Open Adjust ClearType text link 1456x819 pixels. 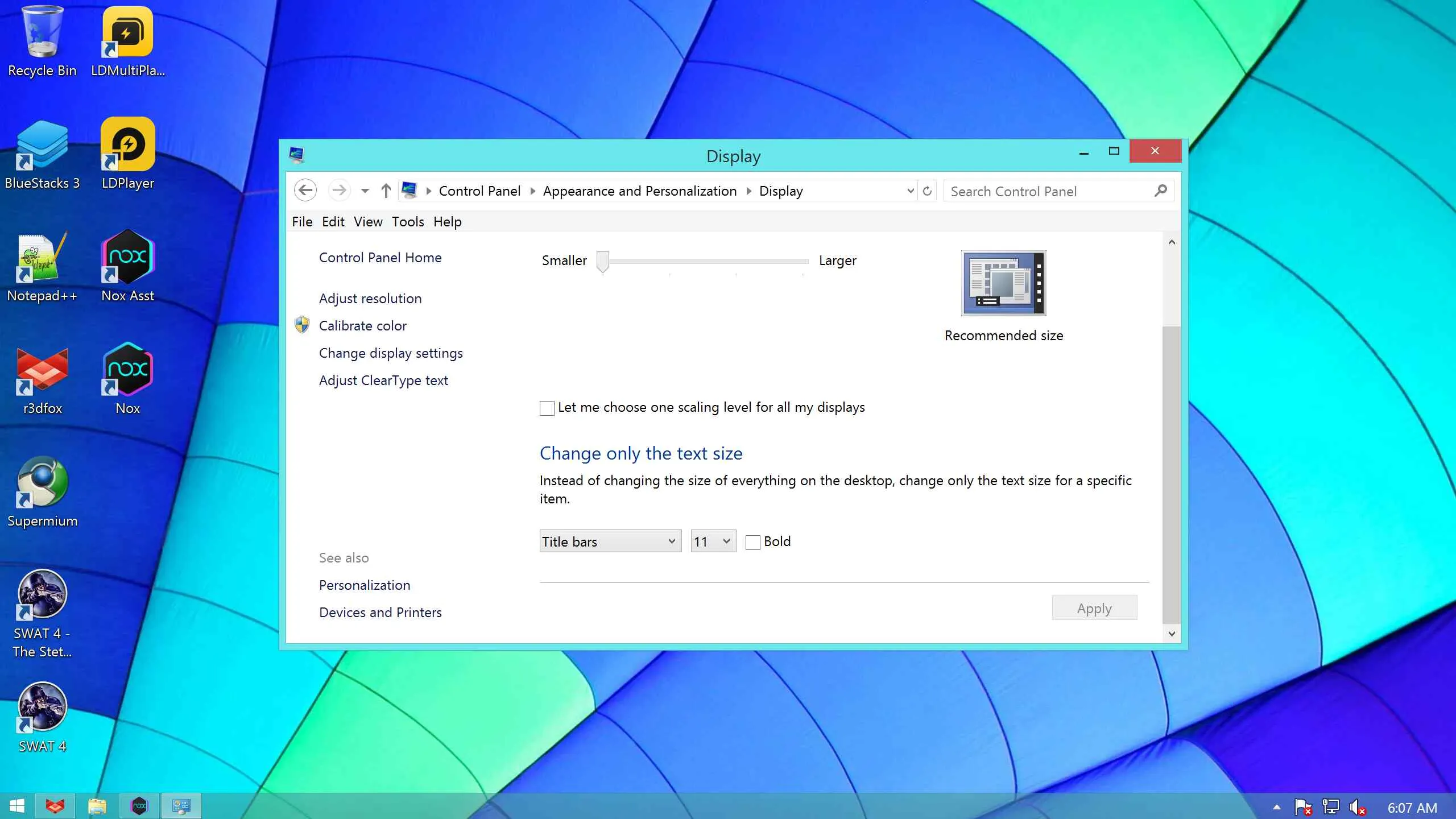pos(383,380)
